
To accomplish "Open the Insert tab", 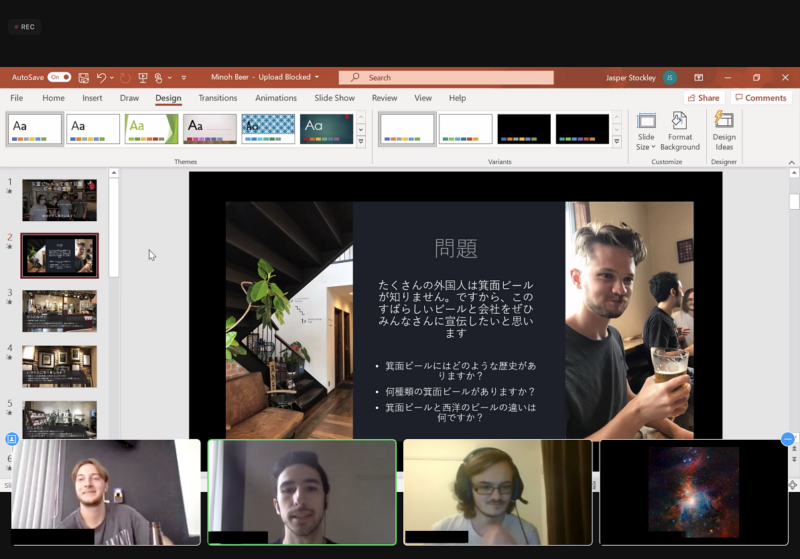I will [x=92, y=98].
